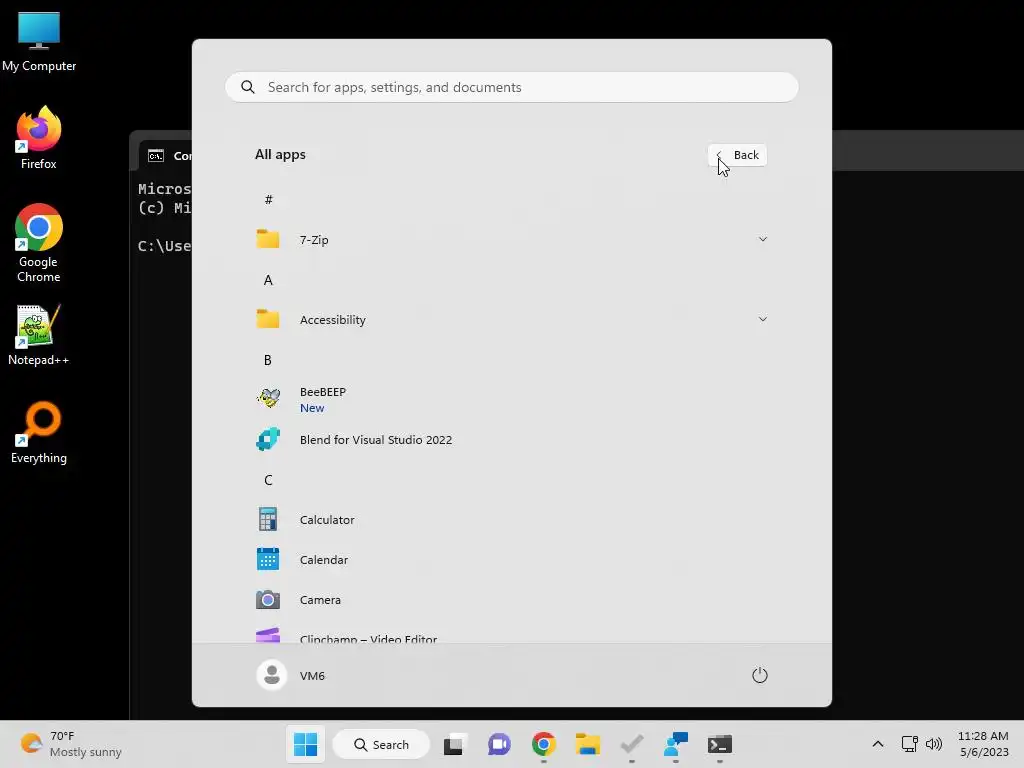The image size is (1024, 768).
Task: Click Blend for Visual Studio 2022 label
Action: point(376,440)
